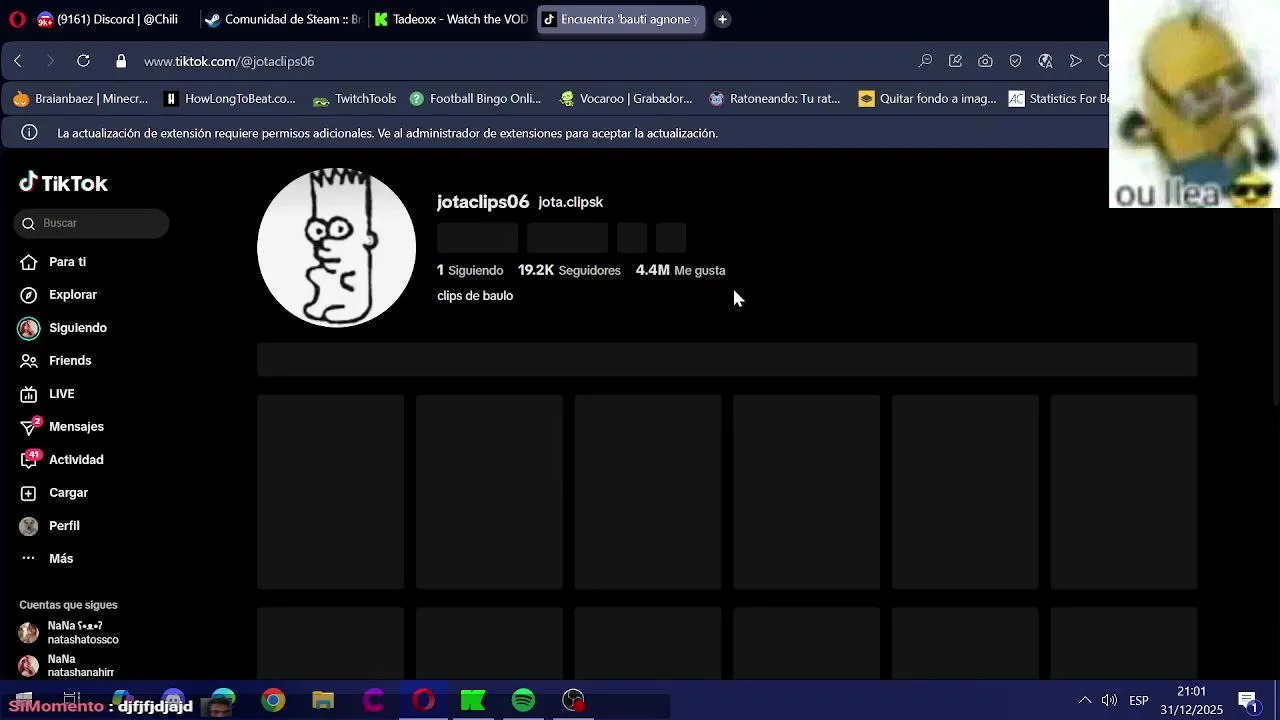Open Chrome from the taskbar
The image size is (1280, 720).
pyautogui.click(x=273, y=701)
